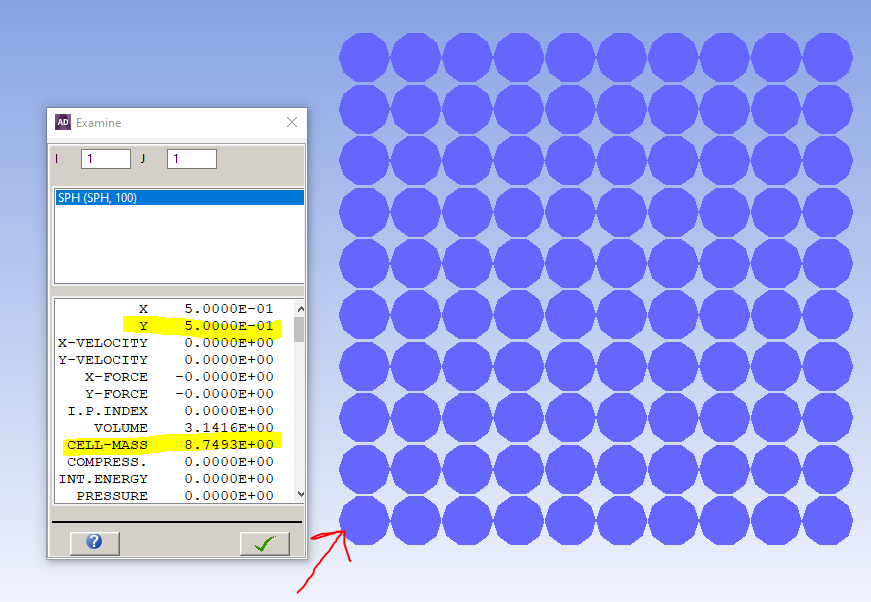This screenshot has width=871, height=602.
Task: Click the PRESSURE row
Action: point(175,496)
